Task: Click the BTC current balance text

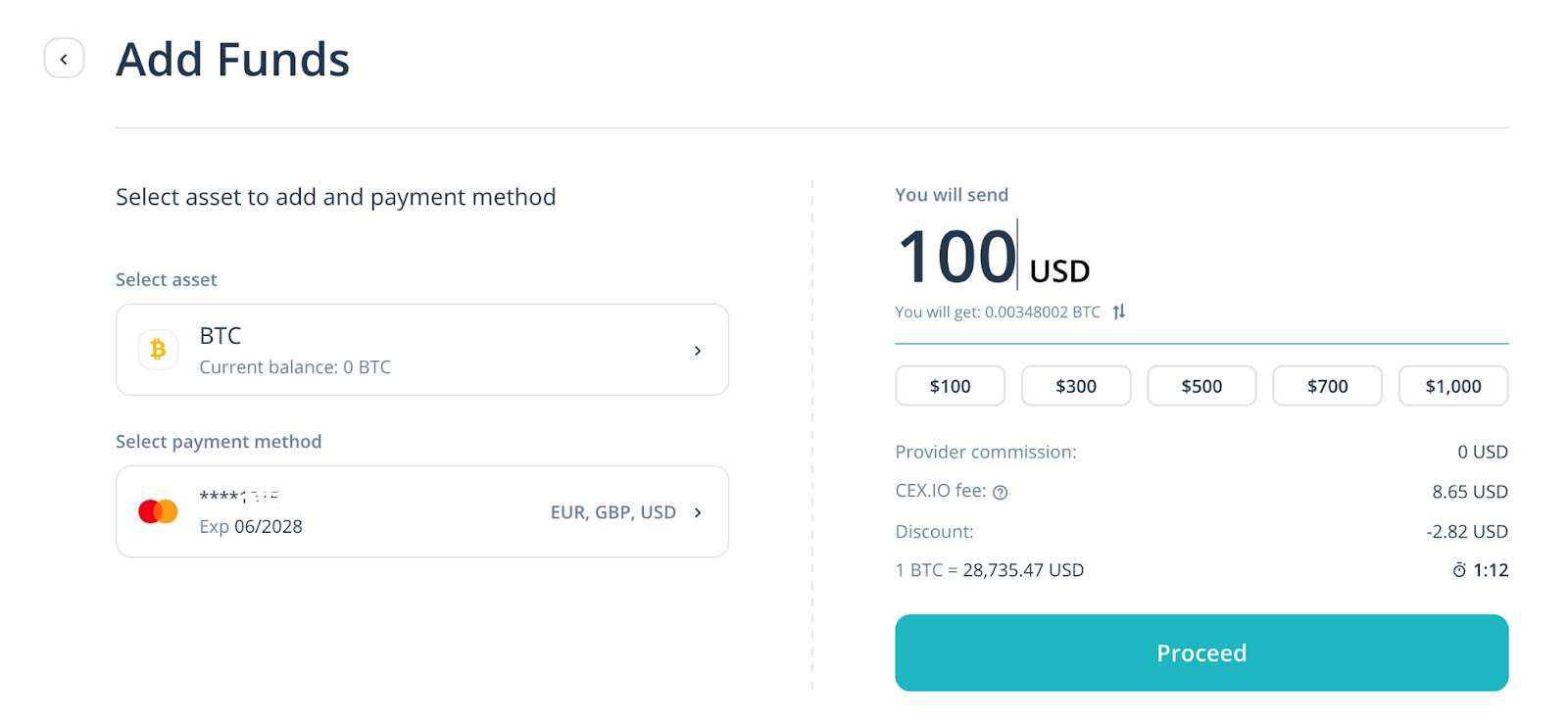Action: click(x=295, y=367)
